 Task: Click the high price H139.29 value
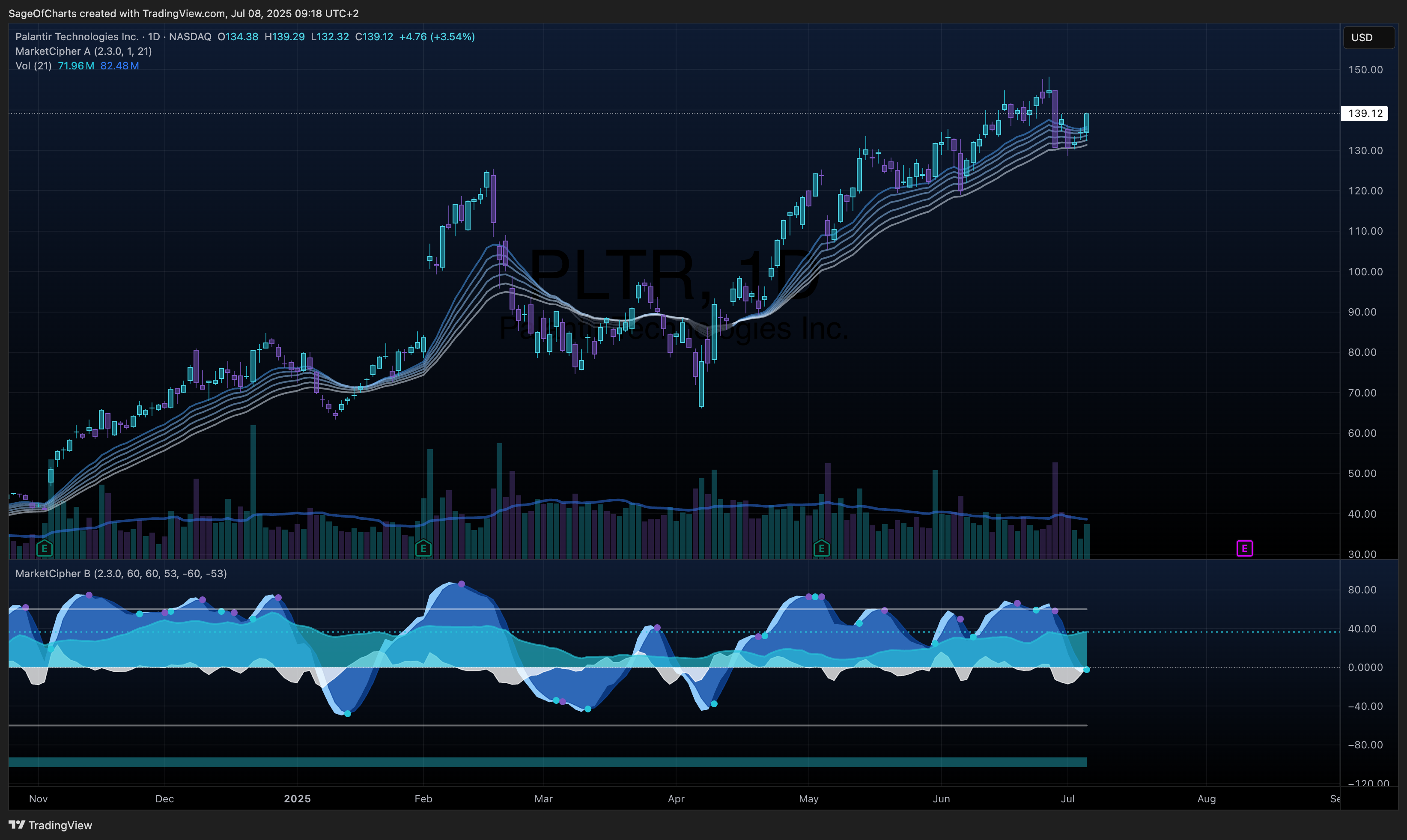[x=285, y=36]
